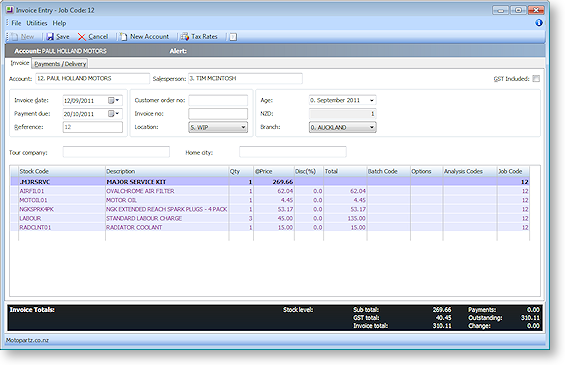Click the @Price column header

[x=274, y=172]
